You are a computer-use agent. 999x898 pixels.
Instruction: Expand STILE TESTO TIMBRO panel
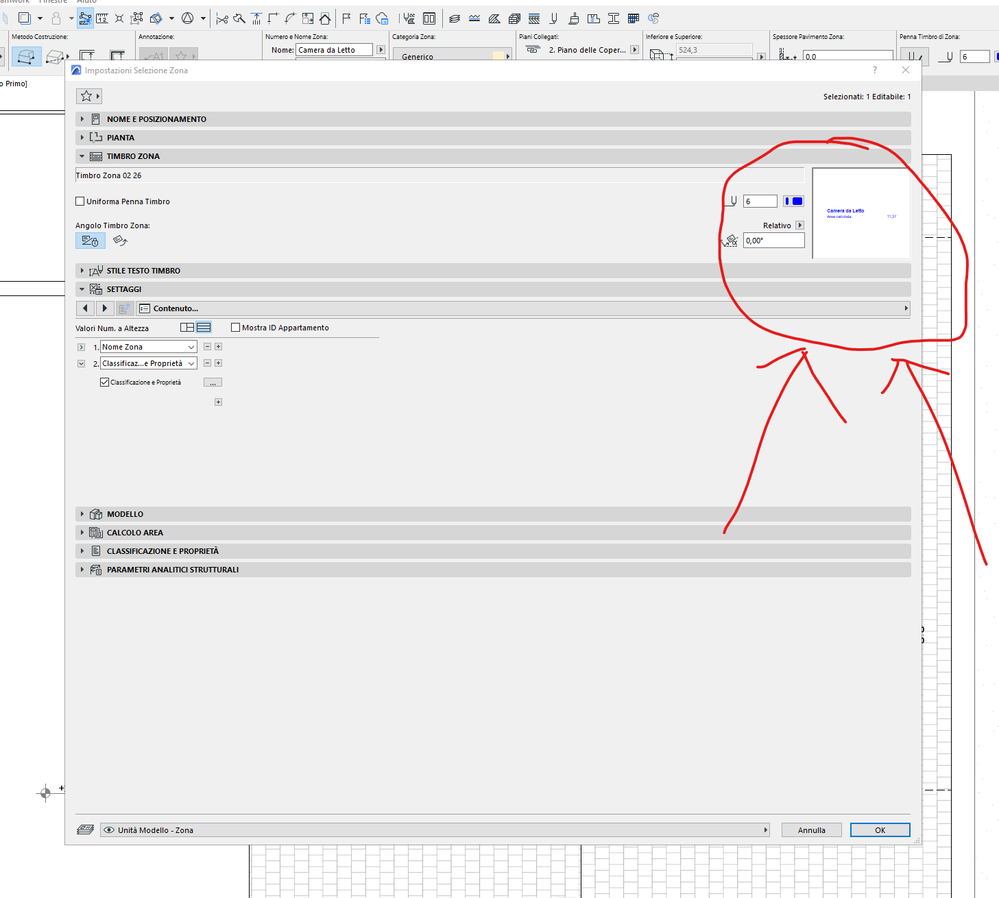[x=493, y=271]
